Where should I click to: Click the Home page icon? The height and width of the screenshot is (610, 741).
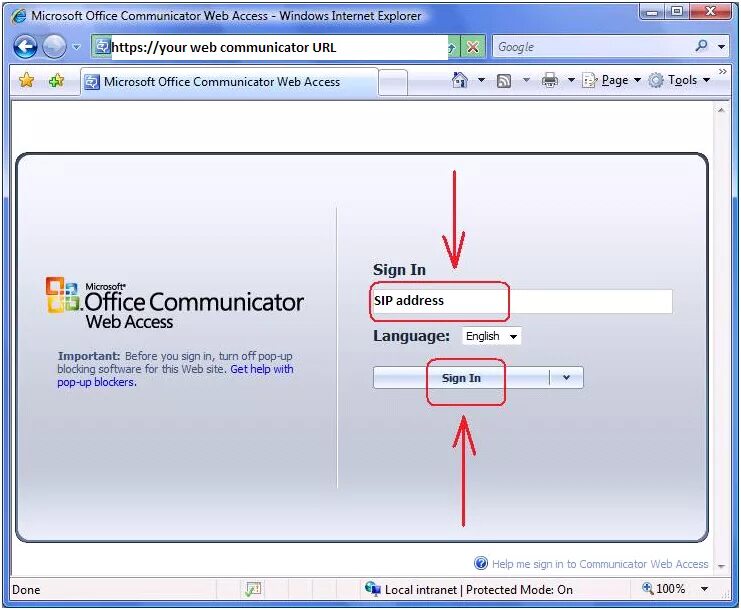(x=460, y=80)
